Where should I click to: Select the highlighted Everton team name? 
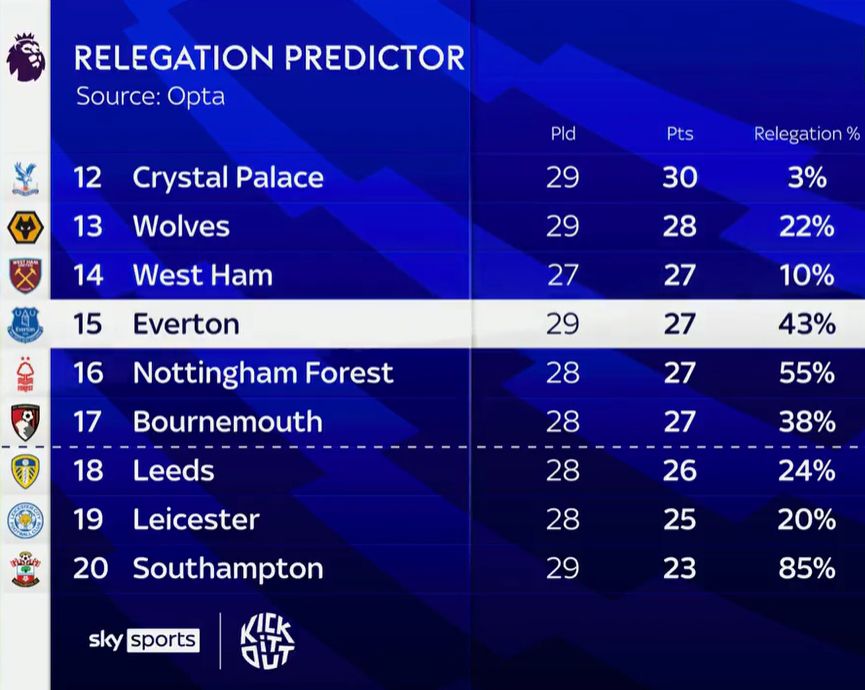pyautogui.click(x=185, y=324)
